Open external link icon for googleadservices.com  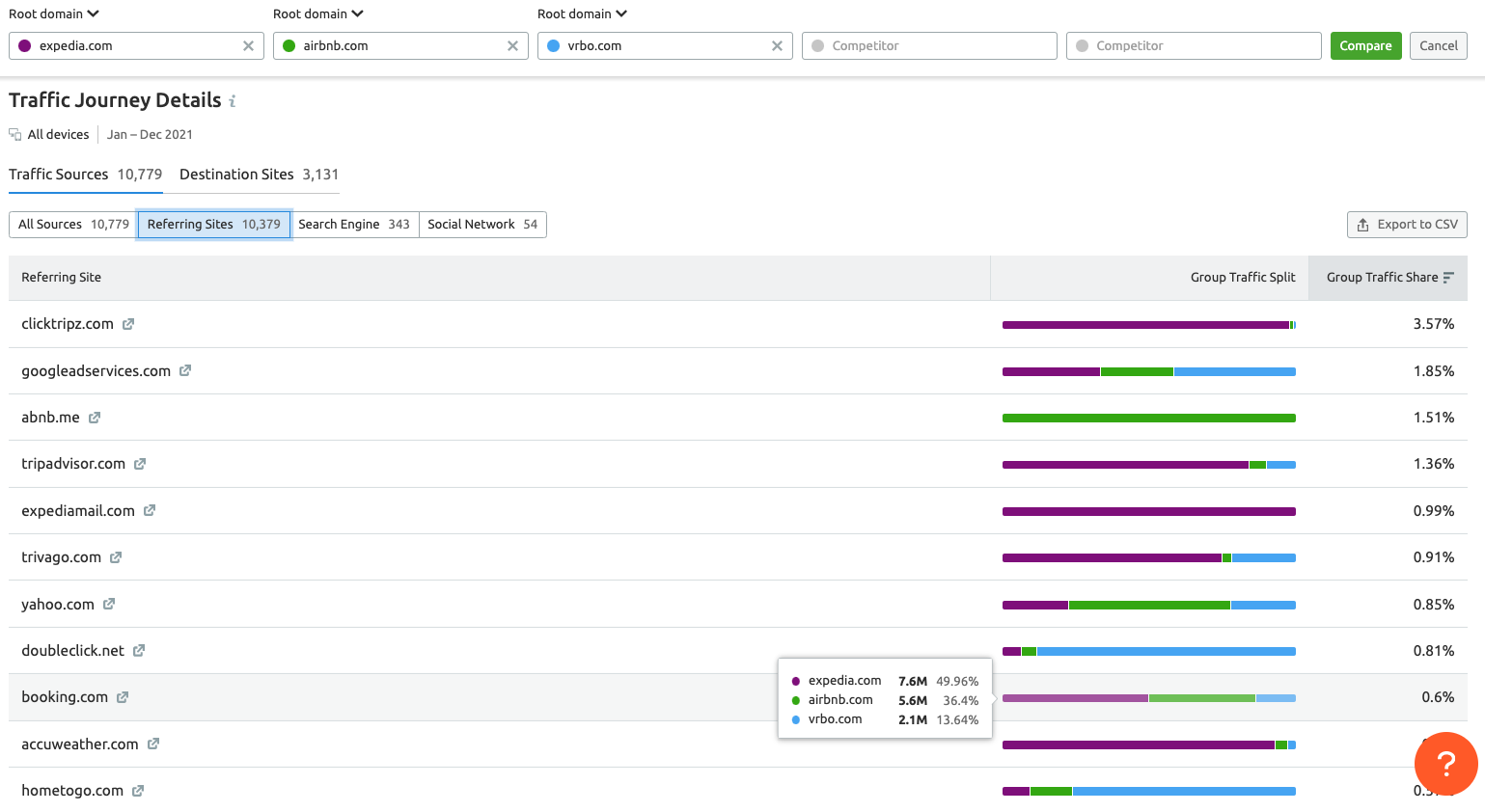tap(185, 370)
